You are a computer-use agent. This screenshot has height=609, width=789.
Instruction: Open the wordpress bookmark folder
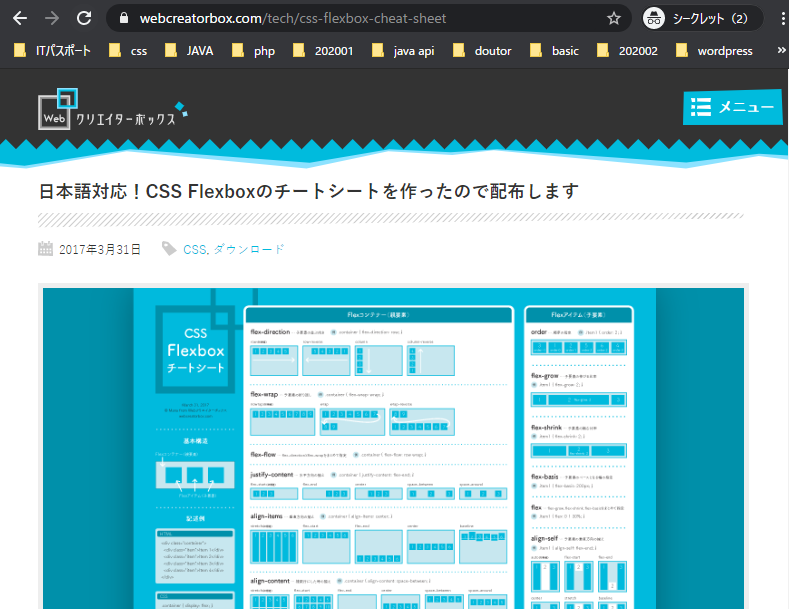pos(715,50)
